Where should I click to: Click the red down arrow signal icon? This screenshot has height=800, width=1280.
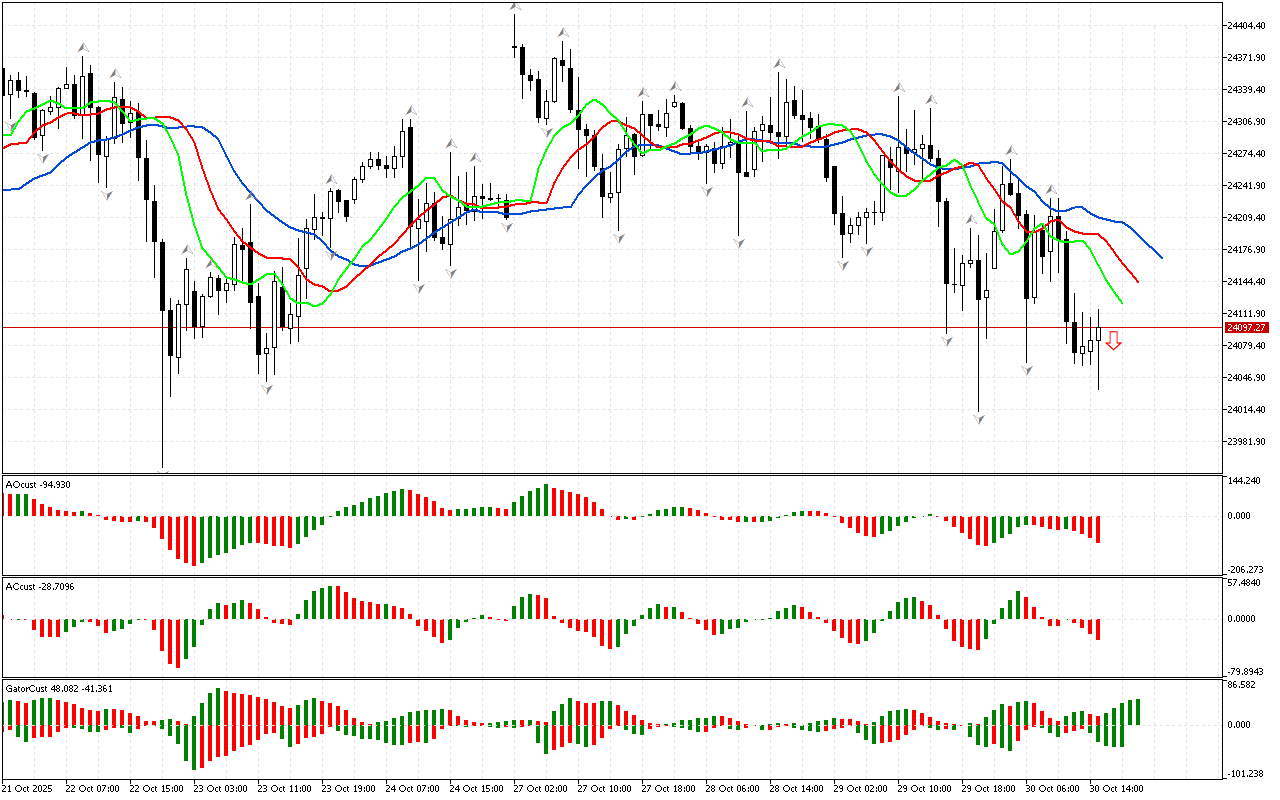click(1113, 341)
